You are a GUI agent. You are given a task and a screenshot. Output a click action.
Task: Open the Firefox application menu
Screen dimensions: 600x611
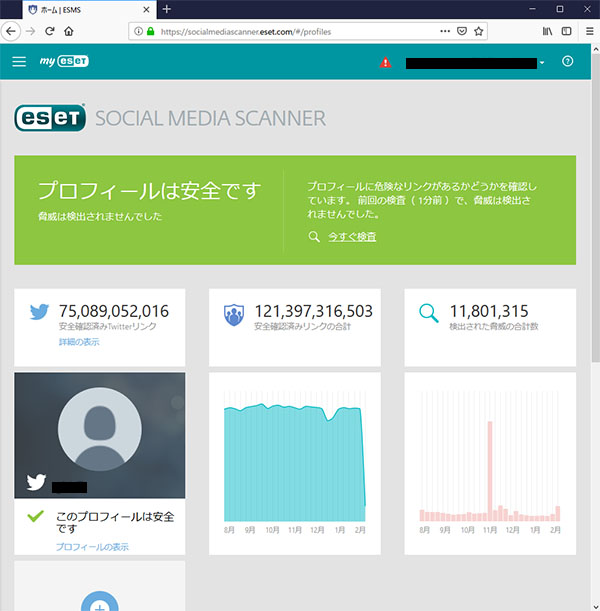[x=590, y=31]
